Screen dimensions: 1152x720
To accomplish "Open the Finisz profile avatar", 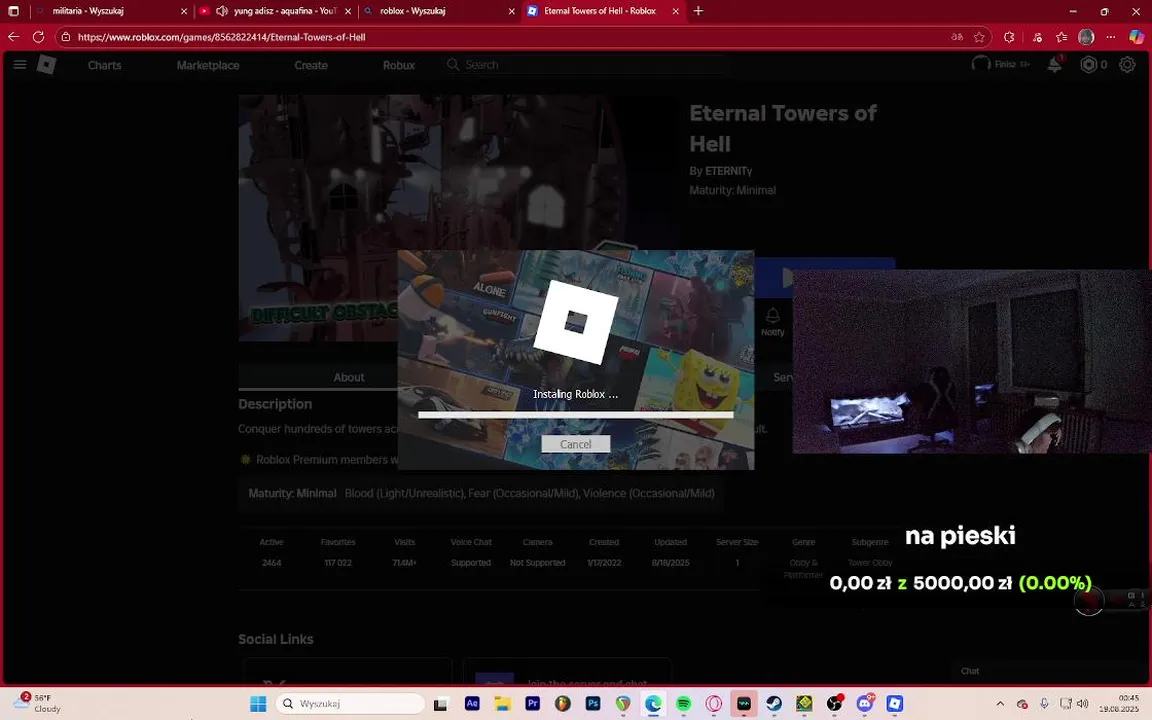I will pos(981,64).
